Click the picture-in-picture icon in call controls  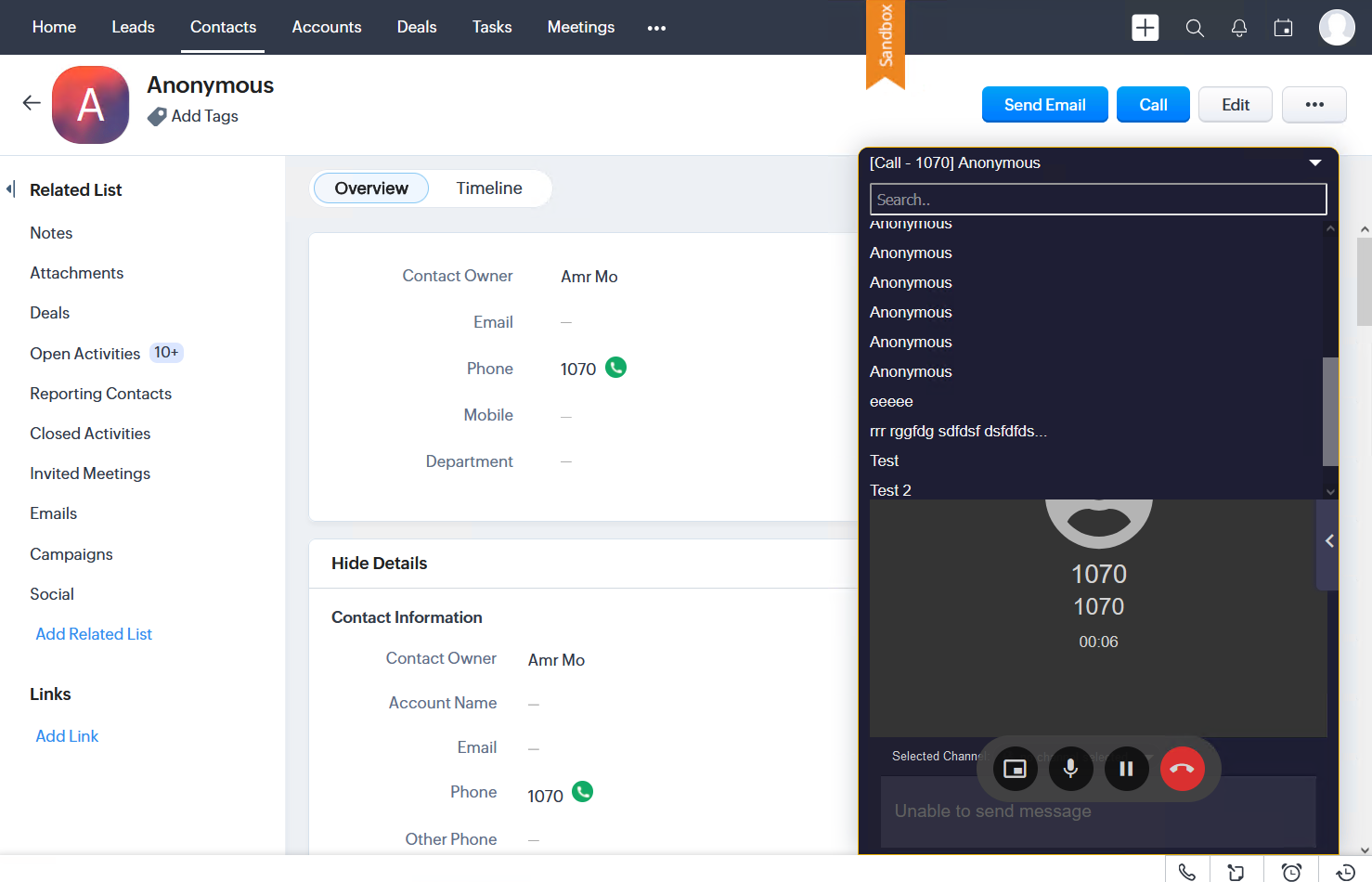pyautogui.click(x=1015, y=769)
